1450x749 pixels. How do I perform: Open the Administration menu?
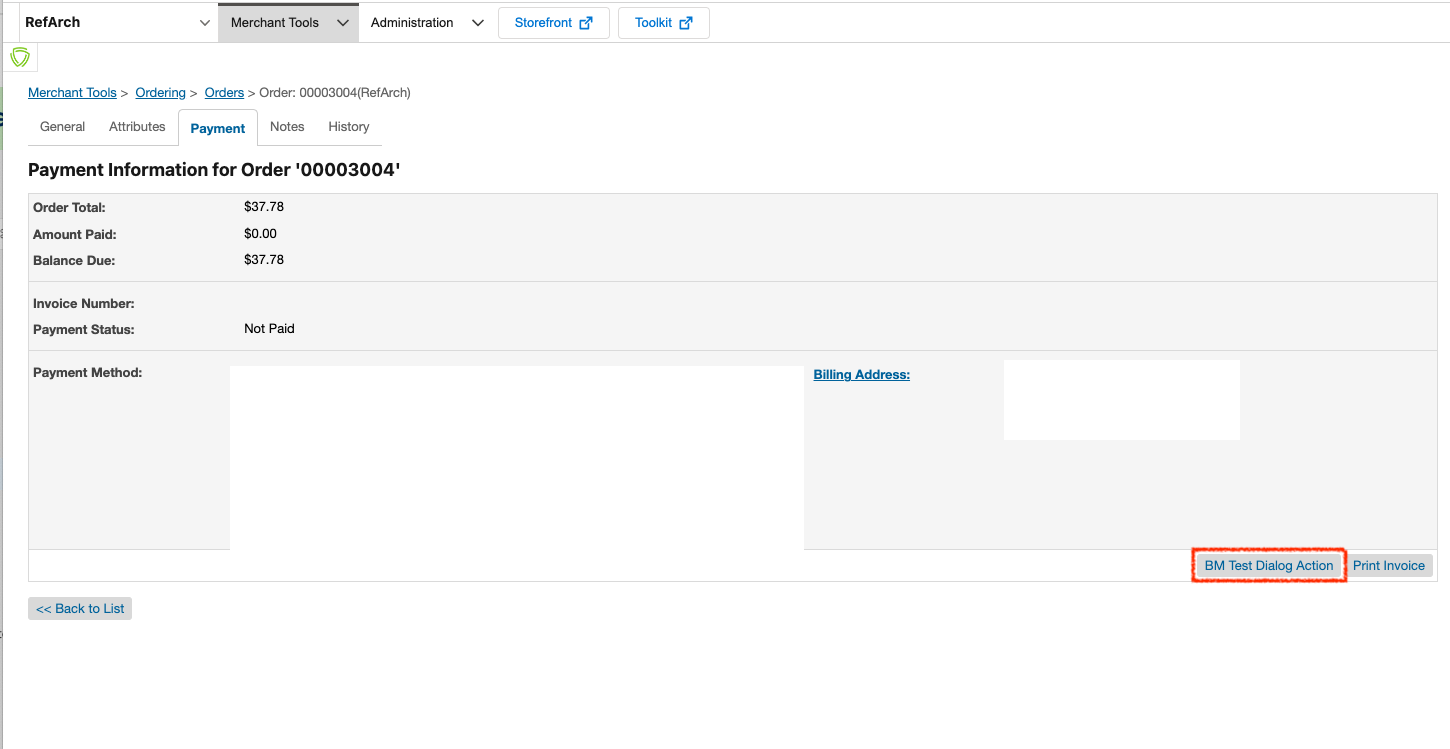pos(427,22)
